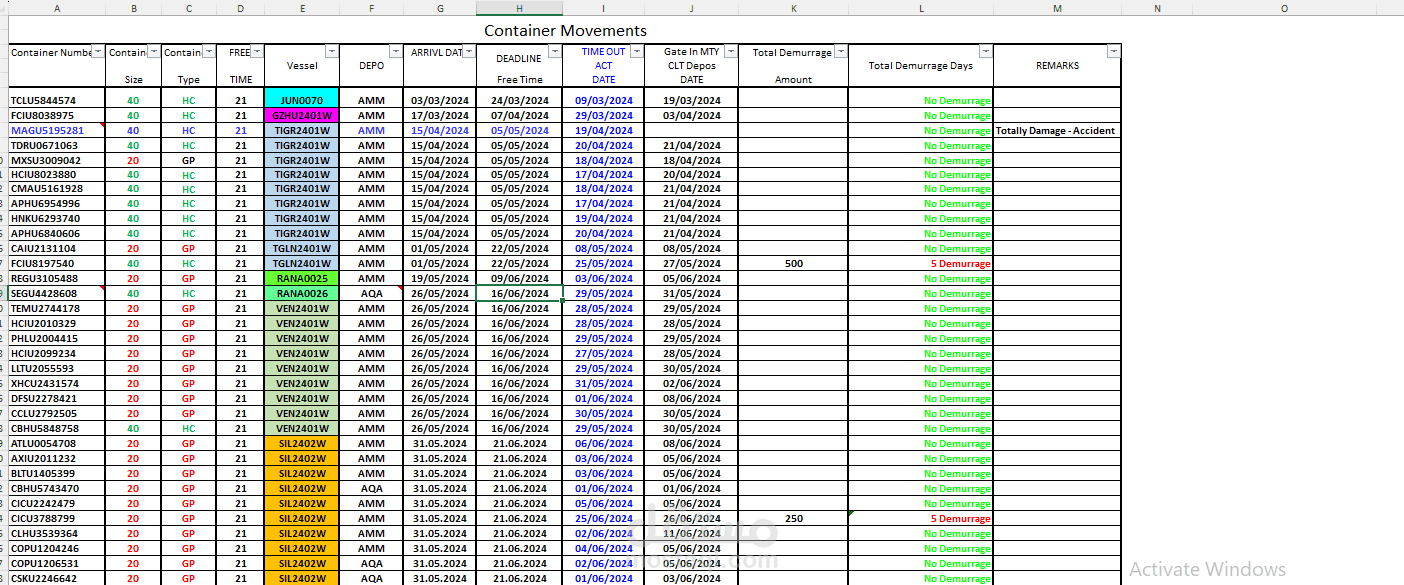Select demurrage amount cell showing 500

pyautogui.click(x=793, y=264)
